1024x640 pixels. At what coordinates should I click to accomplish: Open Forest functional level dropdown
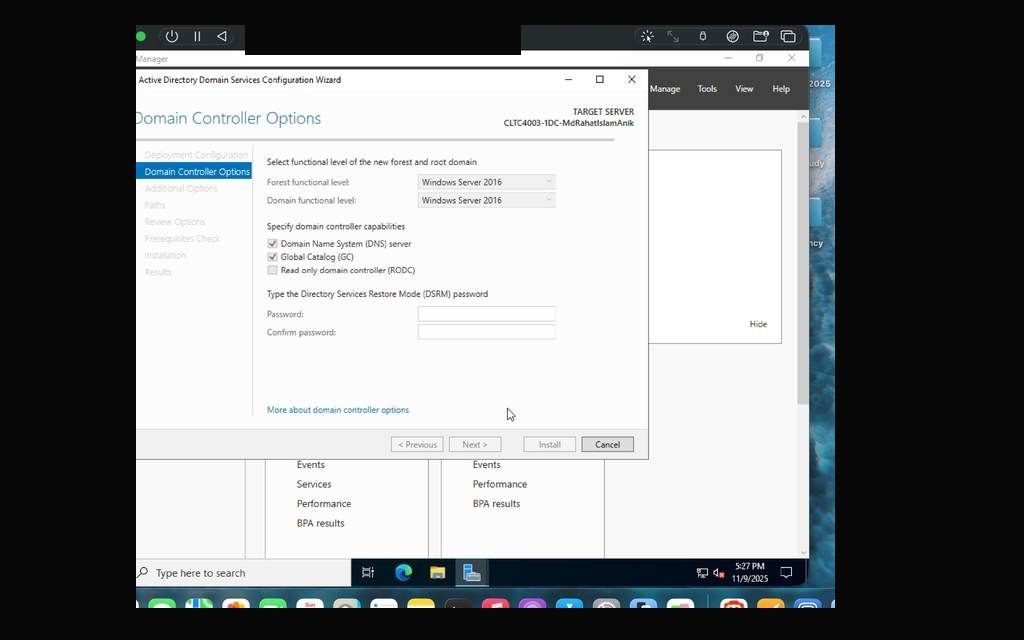coord(487,182)
